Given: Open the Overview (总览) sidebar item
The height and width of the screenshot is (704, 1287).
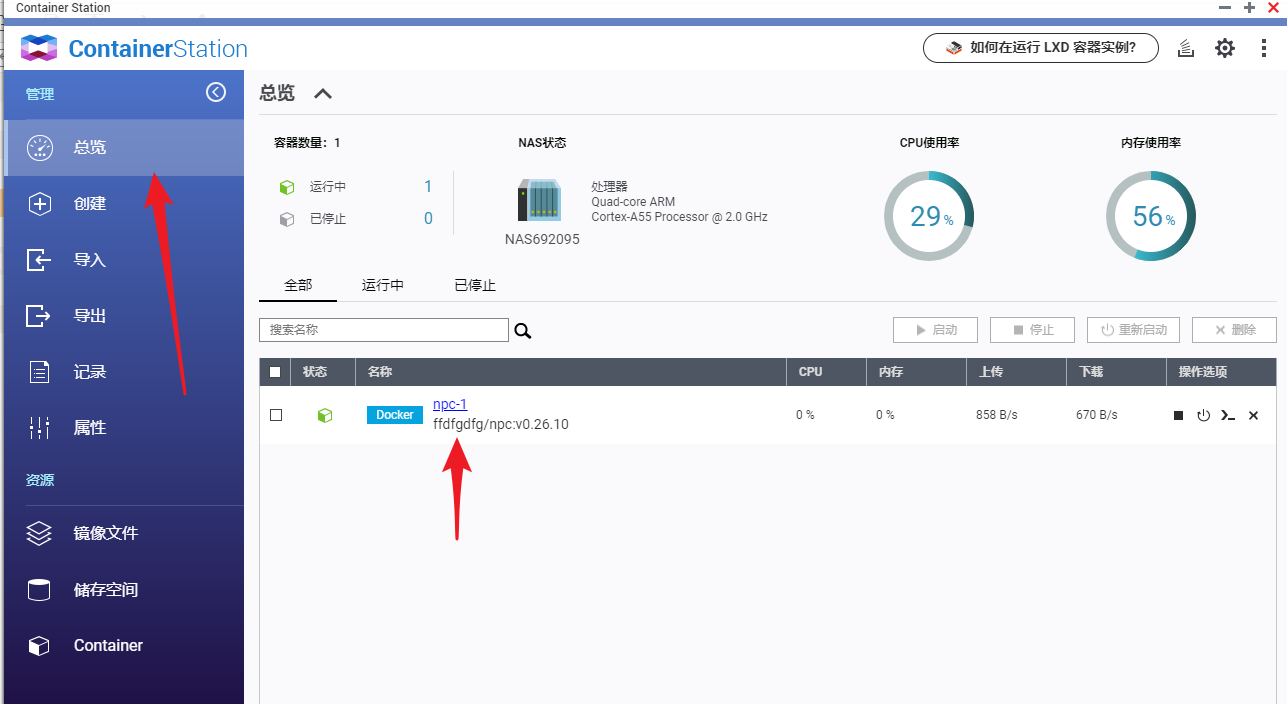Looking at the screenshot, I should 124,147.
